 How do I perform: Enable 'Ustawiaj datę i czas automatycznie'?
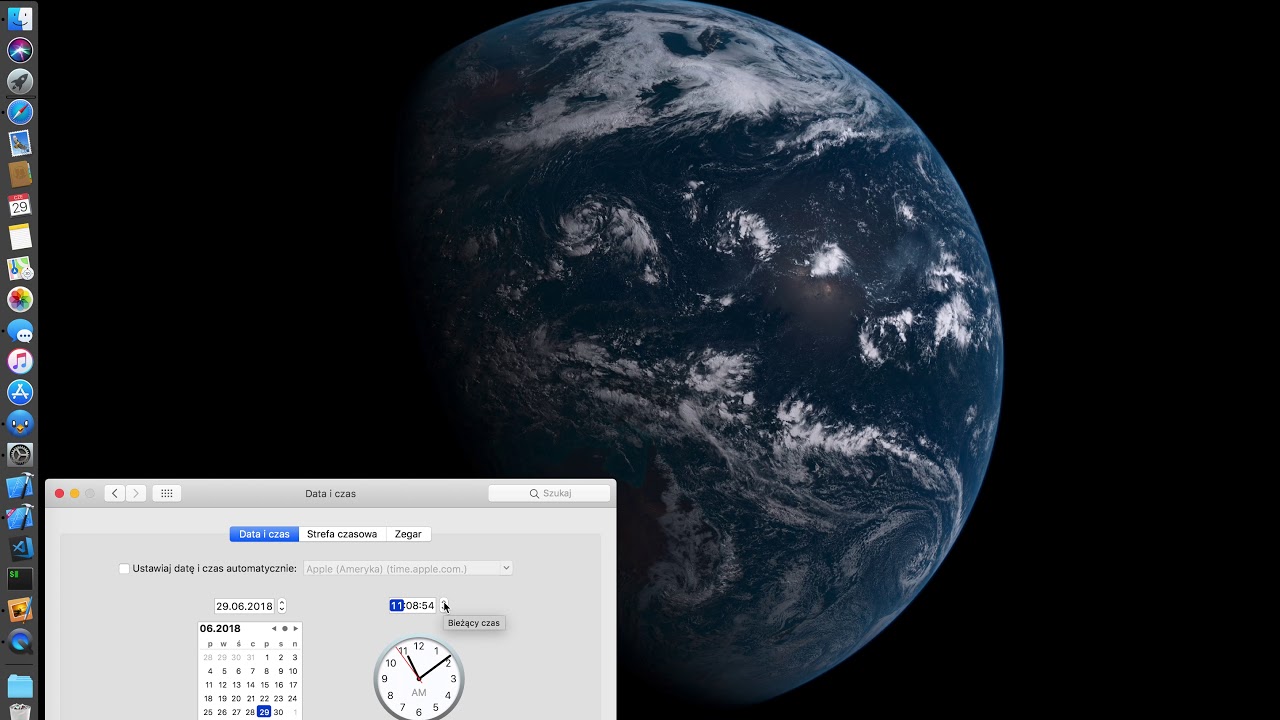(124, 569)
